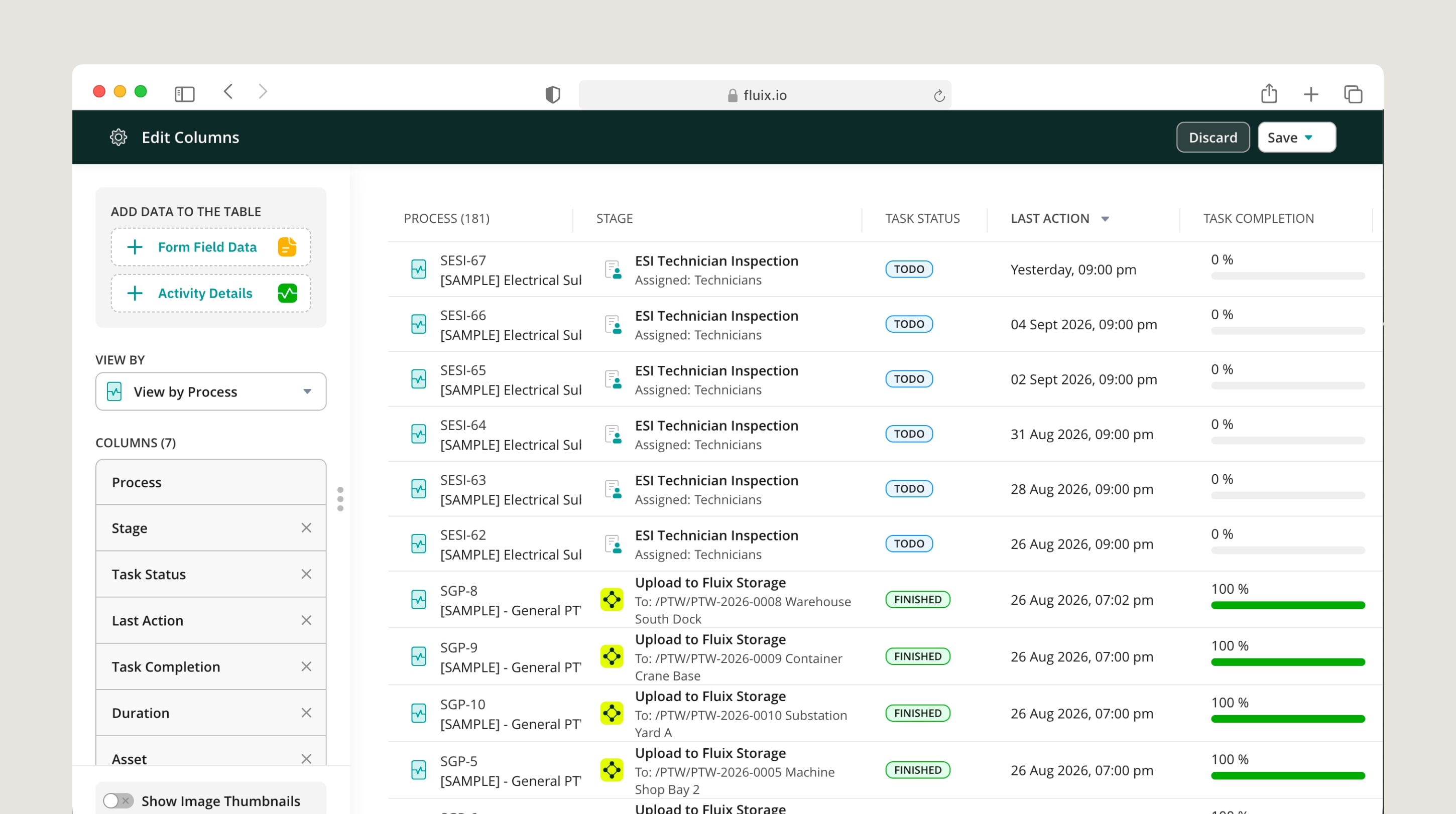Select the Process item in columns list
1456x814 pixels.
pyautogui.click(x=211, y=482)
